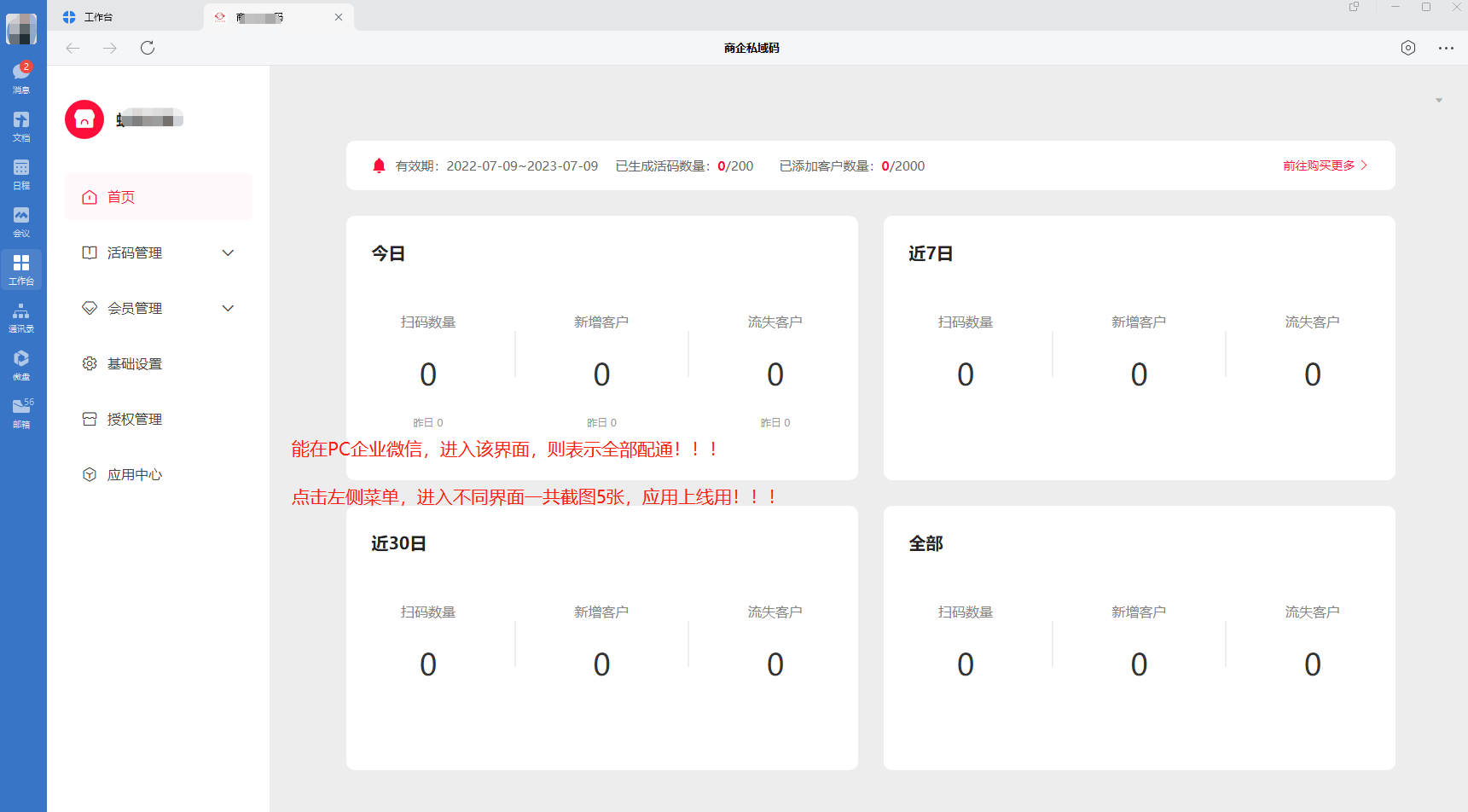Open 通讯录 contacts in sidebar
The image size is (1468, 812).
click(21, 316)
